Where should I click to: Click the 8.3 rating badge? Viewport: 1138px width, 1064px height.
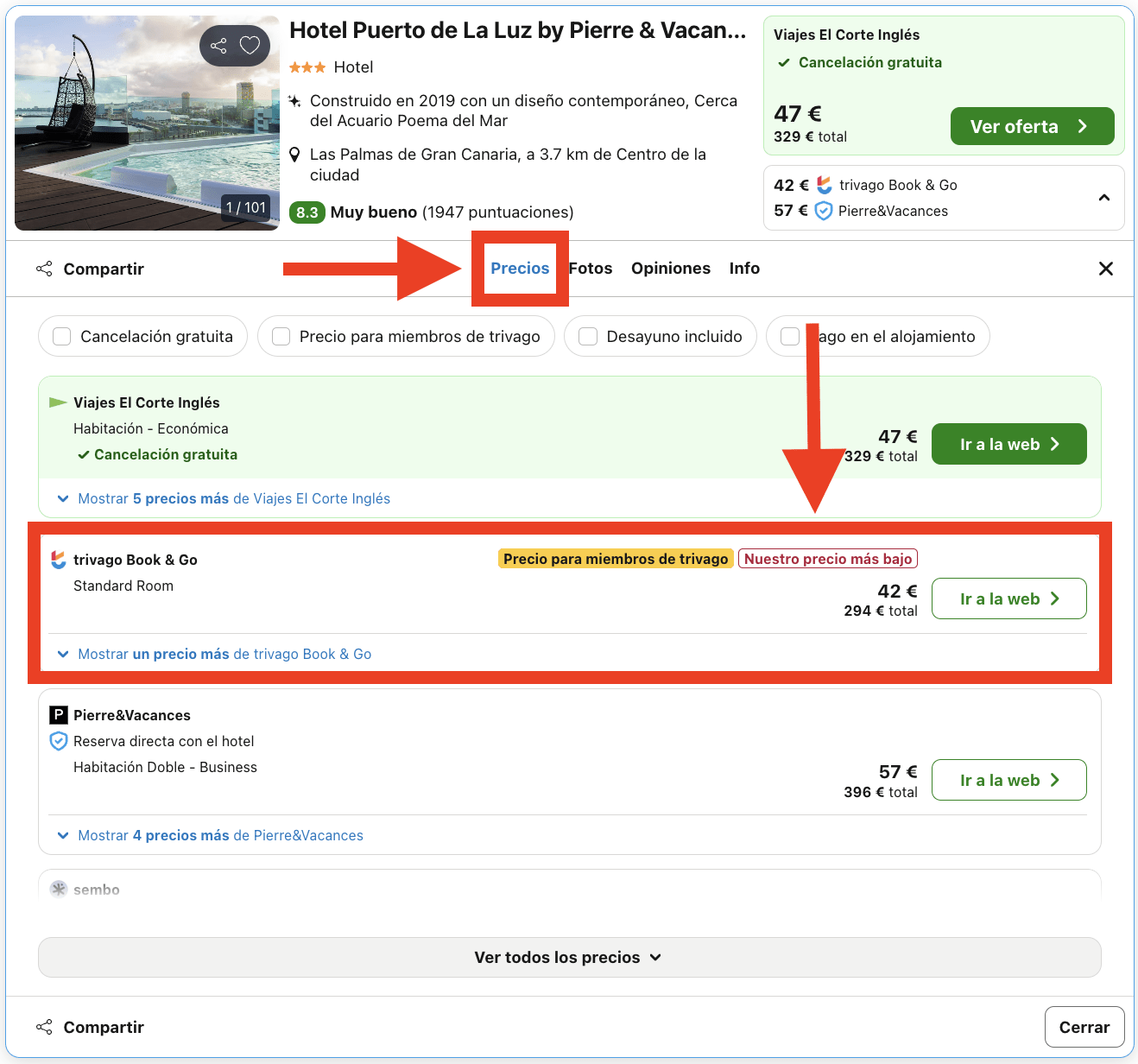[x=307, y=212]
